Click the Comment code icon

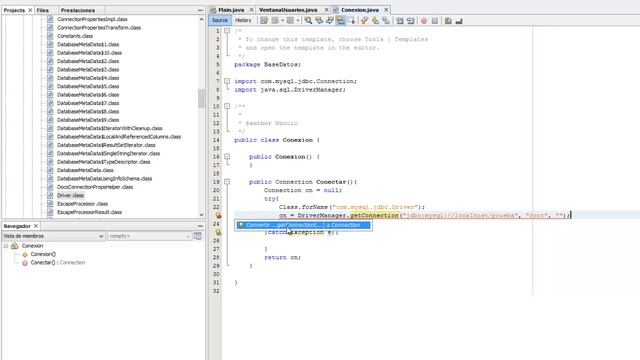[448, 20]
